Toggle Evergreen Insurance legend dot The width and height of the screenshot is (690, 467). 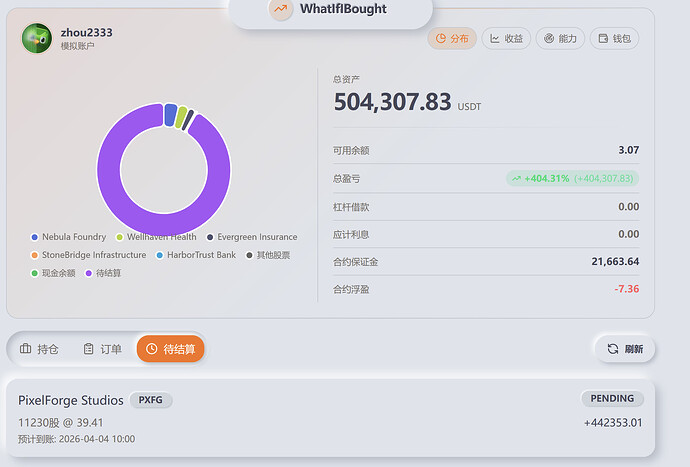point(210,237)
